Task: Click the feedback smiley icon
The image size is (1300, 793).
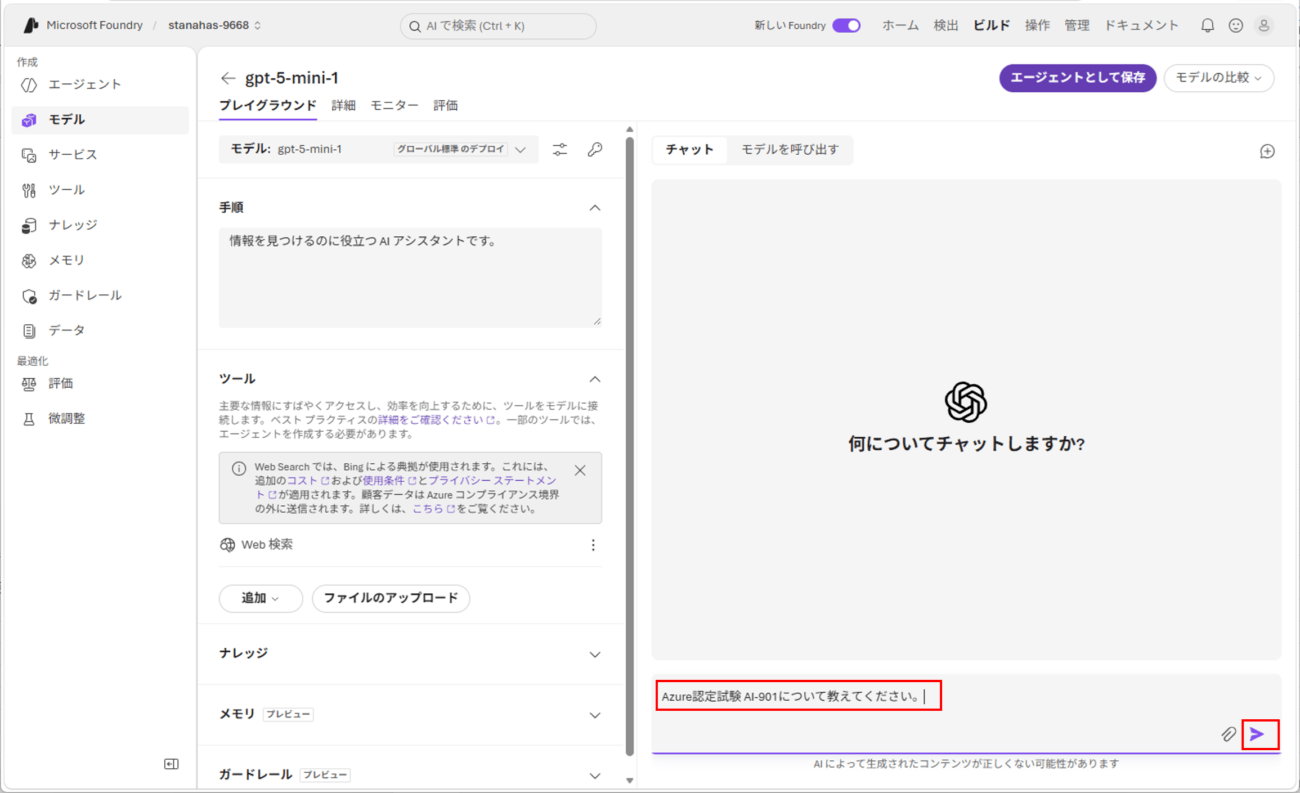Action: 1236,26
